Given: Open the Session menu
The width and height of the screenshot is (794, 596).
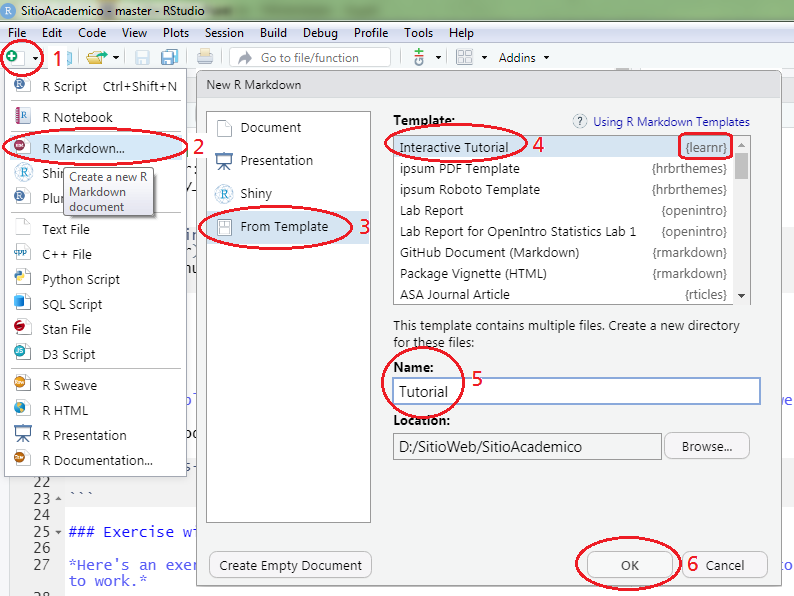Looking at the screenshot, I should (x=224, y=33).
